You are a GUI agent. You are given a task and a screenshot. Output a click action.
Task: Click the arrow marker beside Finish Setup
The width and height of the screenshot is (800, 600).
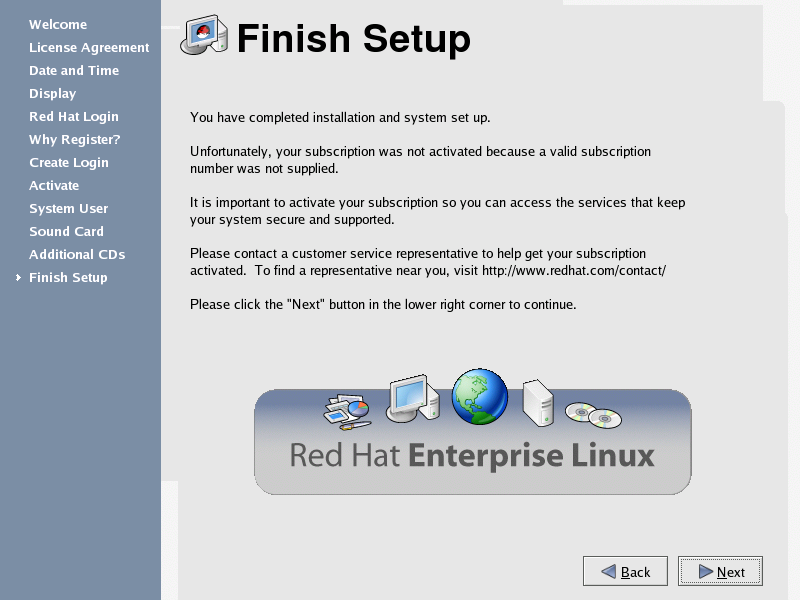(18, 278)
